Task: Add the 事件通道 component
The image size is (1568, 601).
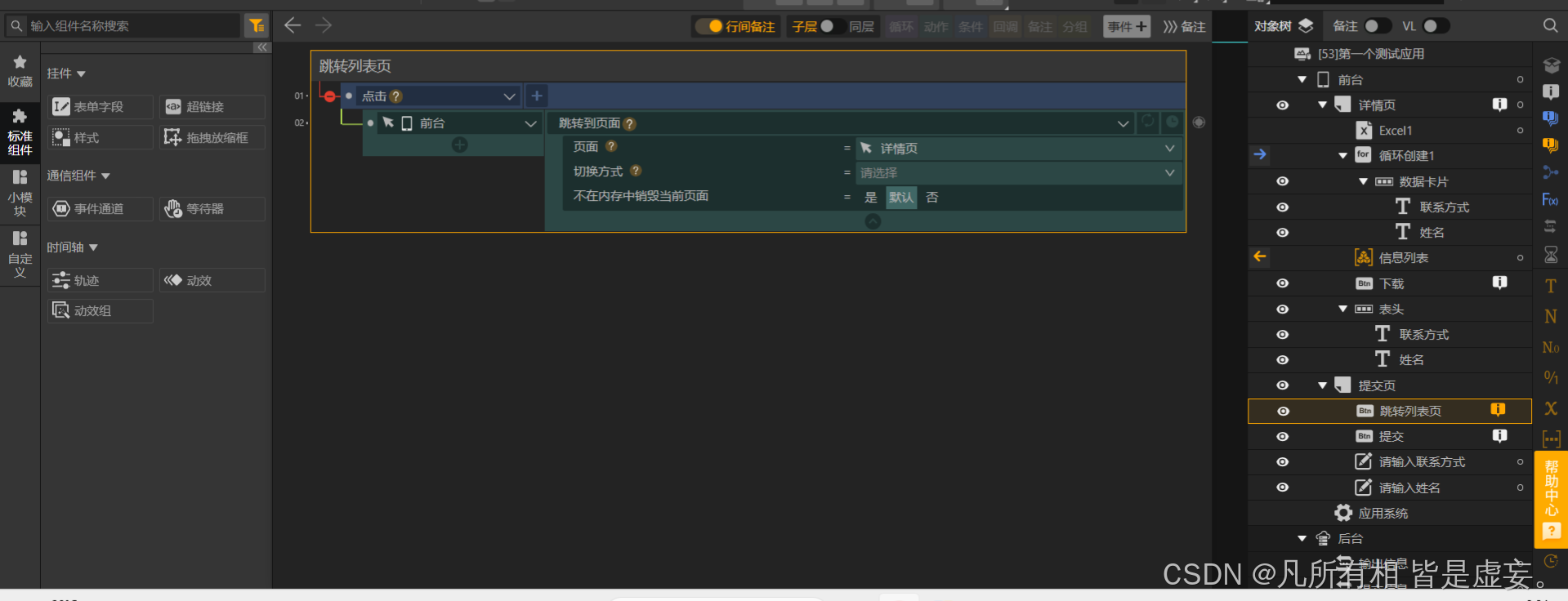Action: pyautogui.click(x=101, y=209)
